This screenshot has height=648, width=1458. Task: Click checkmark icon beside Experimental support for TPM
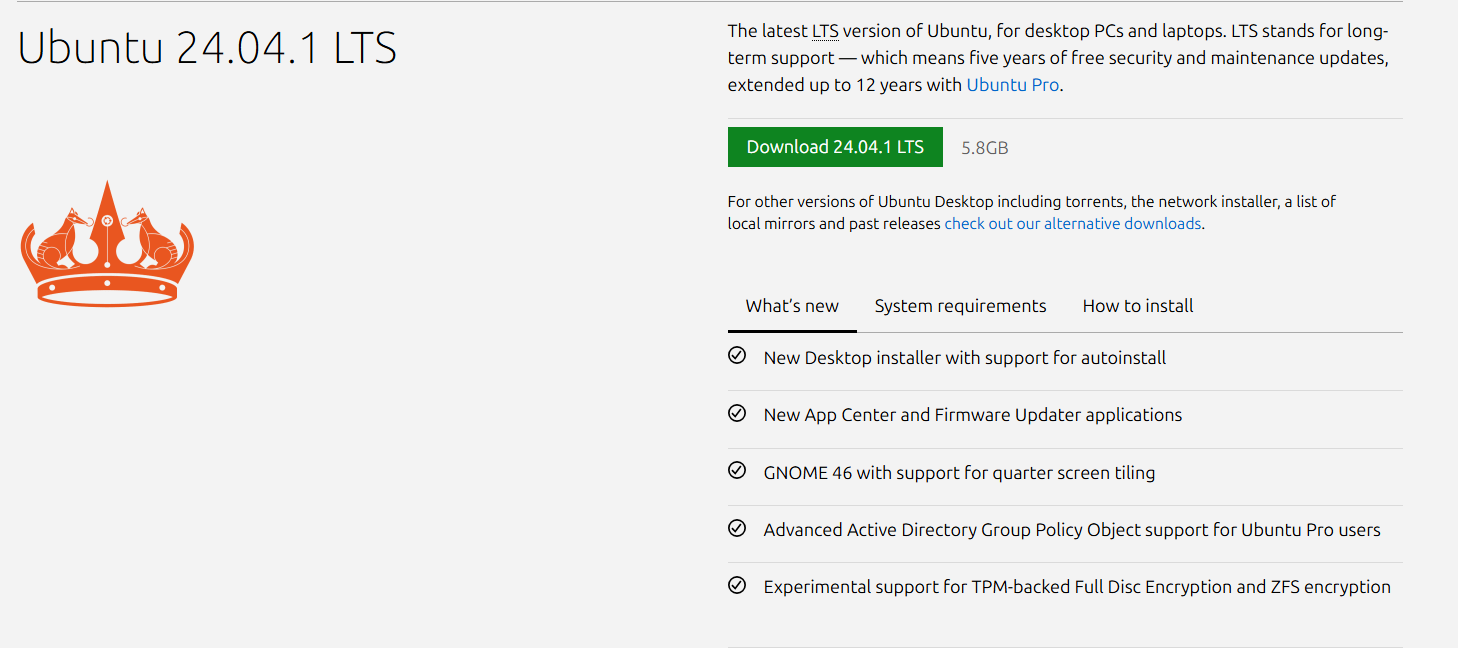pyautogui.click(x=737, y=585)
